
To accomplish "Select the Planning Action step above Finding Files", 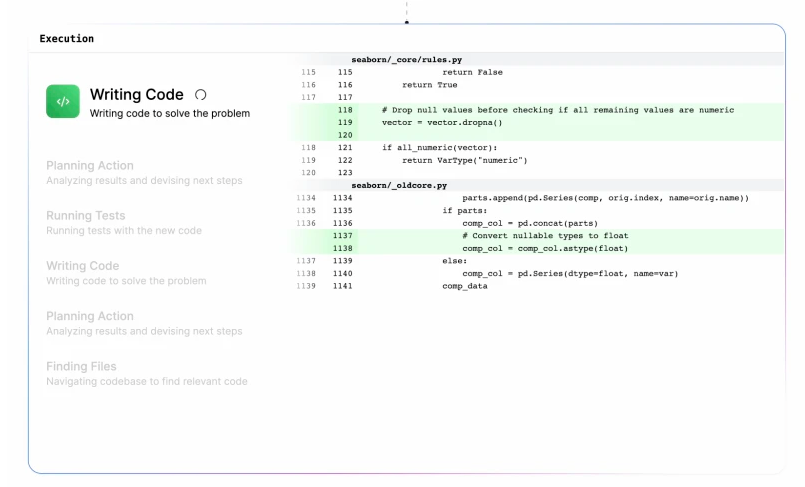I will (x=90, y=316).
